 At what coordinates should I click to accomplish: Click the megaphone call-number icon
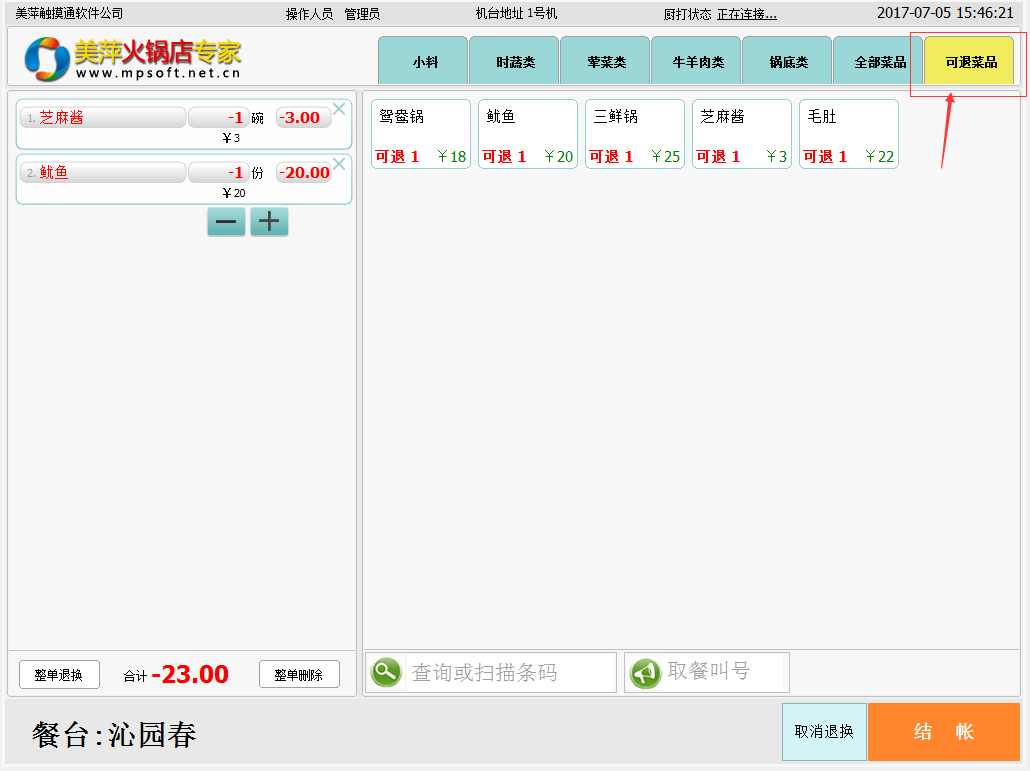[x=646, y=672]
